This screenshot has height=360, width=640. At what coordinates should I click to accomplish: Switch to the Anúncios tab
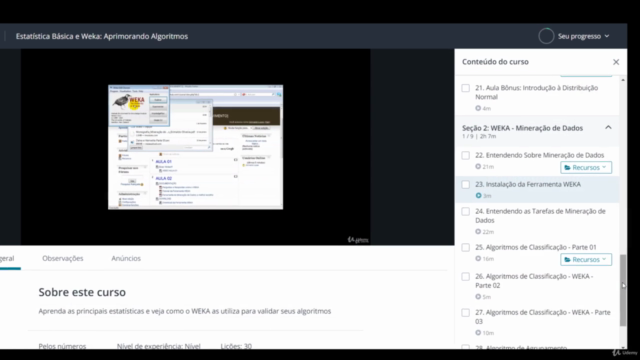click(126, 258)
